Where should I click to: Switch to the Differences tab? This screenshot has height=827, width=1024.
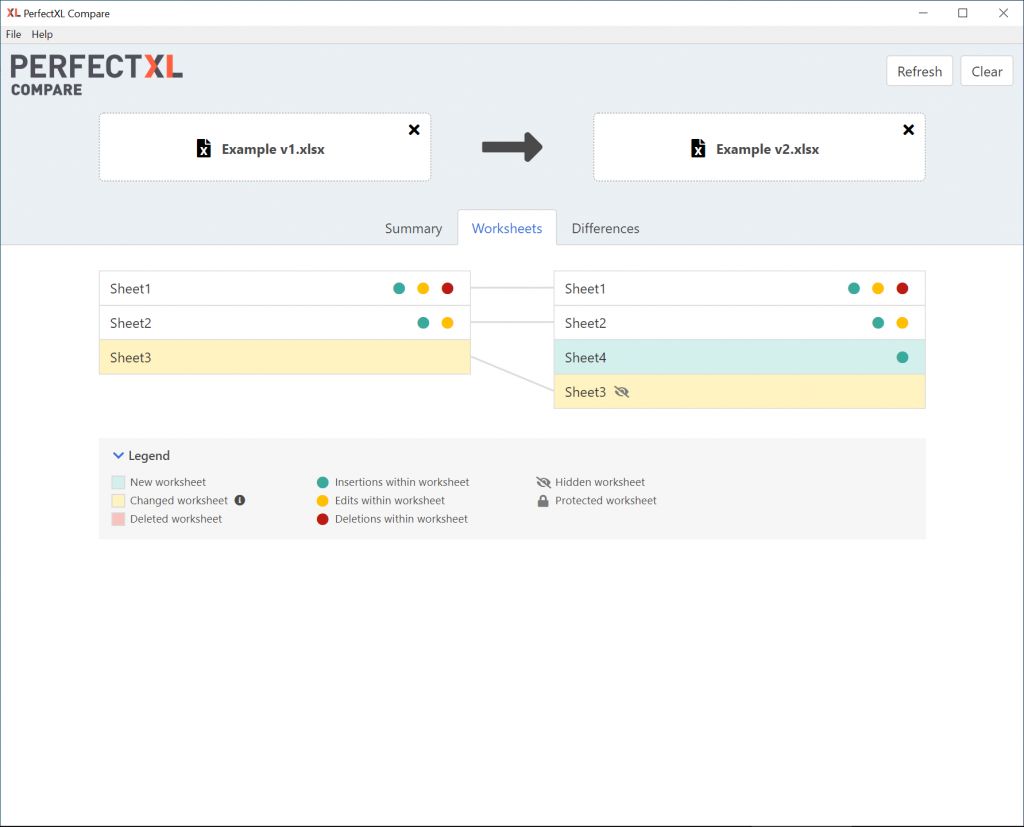click(605, 228)
